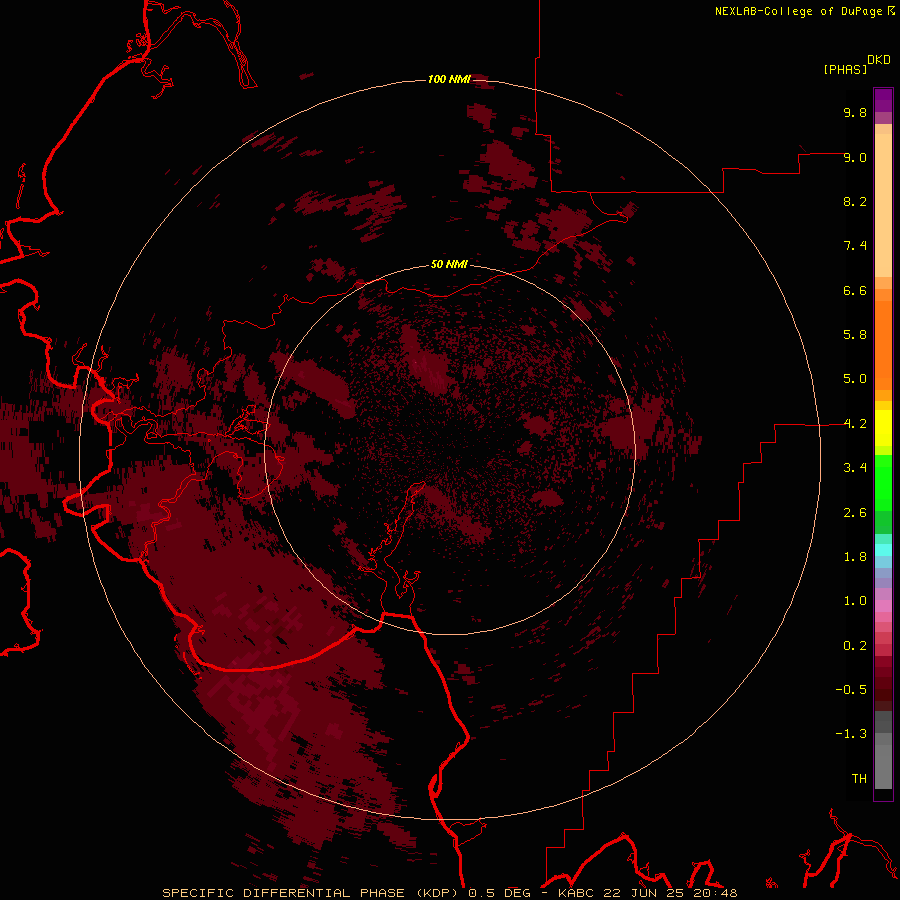The height and width of the screenshot is (900, 900).
Task: Click the 5.8 value on color scale
Action: [855, 335]
